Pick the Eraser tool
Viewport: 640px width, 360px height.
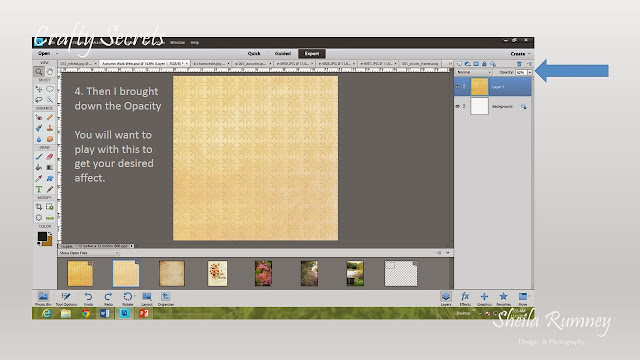pos(50,156)
